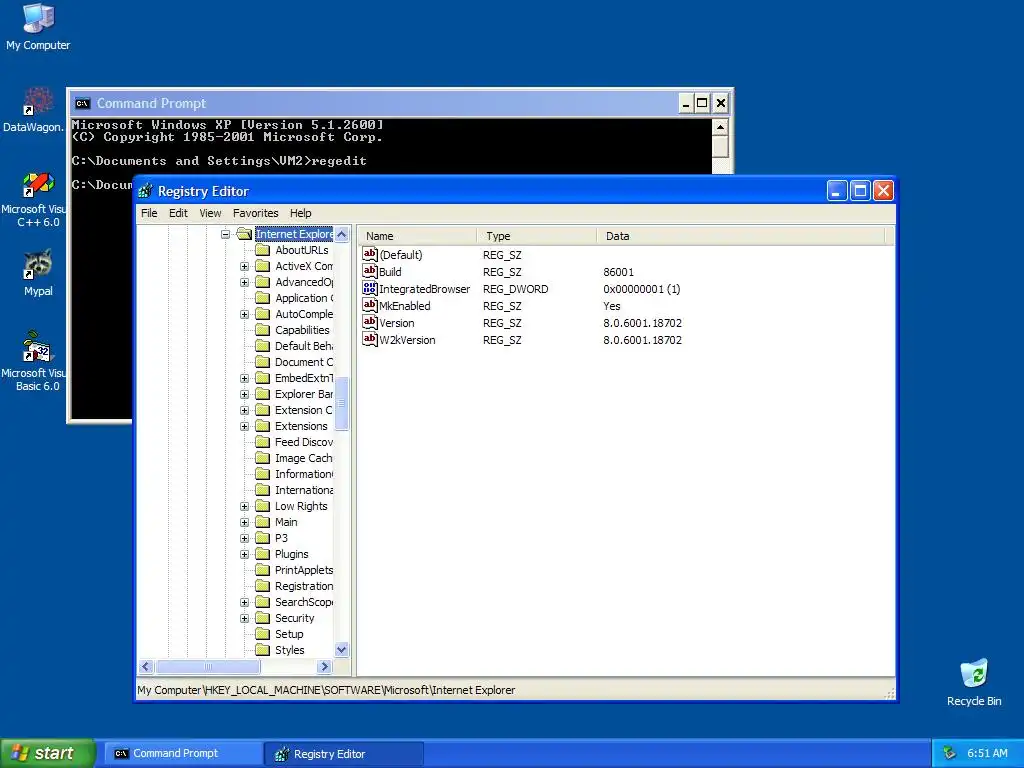
Task: Launch the DataWagon desktop shortcut
Action: coord(34,109)
